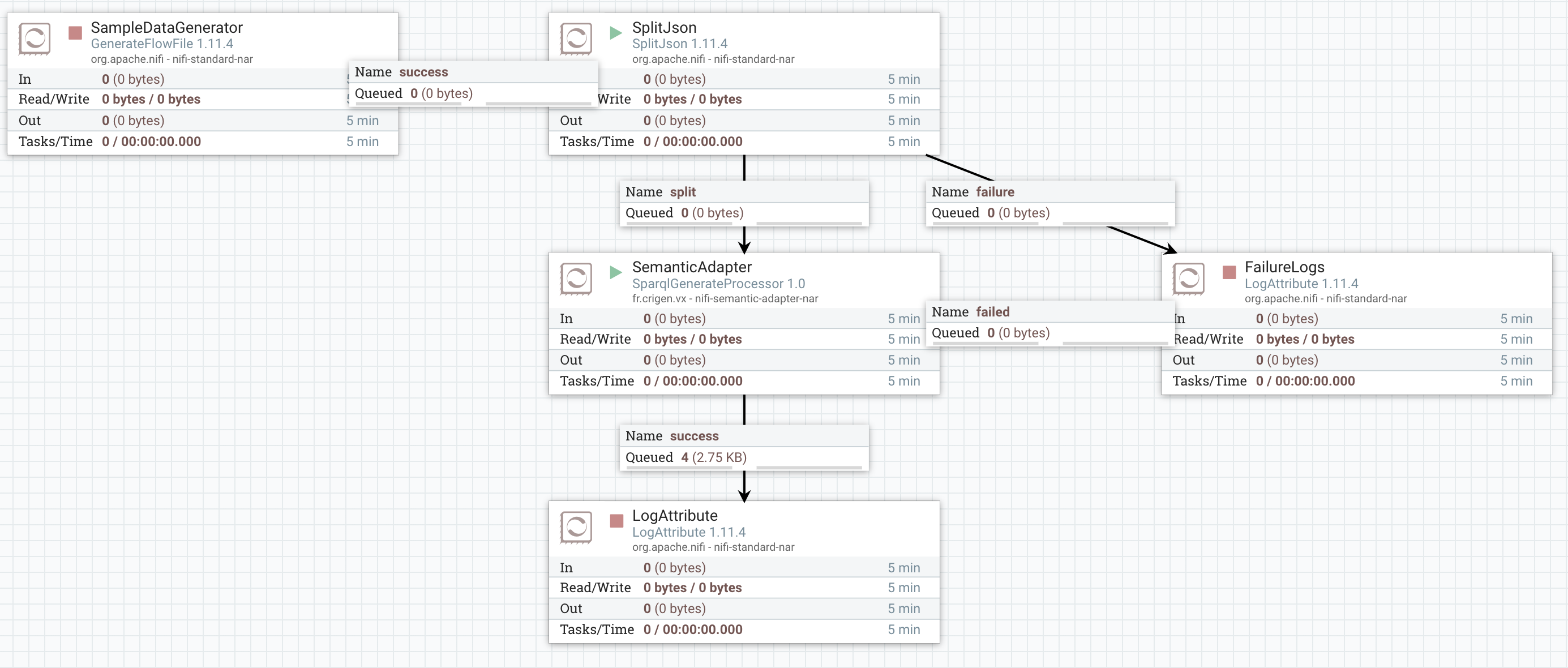The width and height of the screenshot is (1568, 668).
Task: Click SampleDataGenerator Read/Write value
Action: pos(151,100)
